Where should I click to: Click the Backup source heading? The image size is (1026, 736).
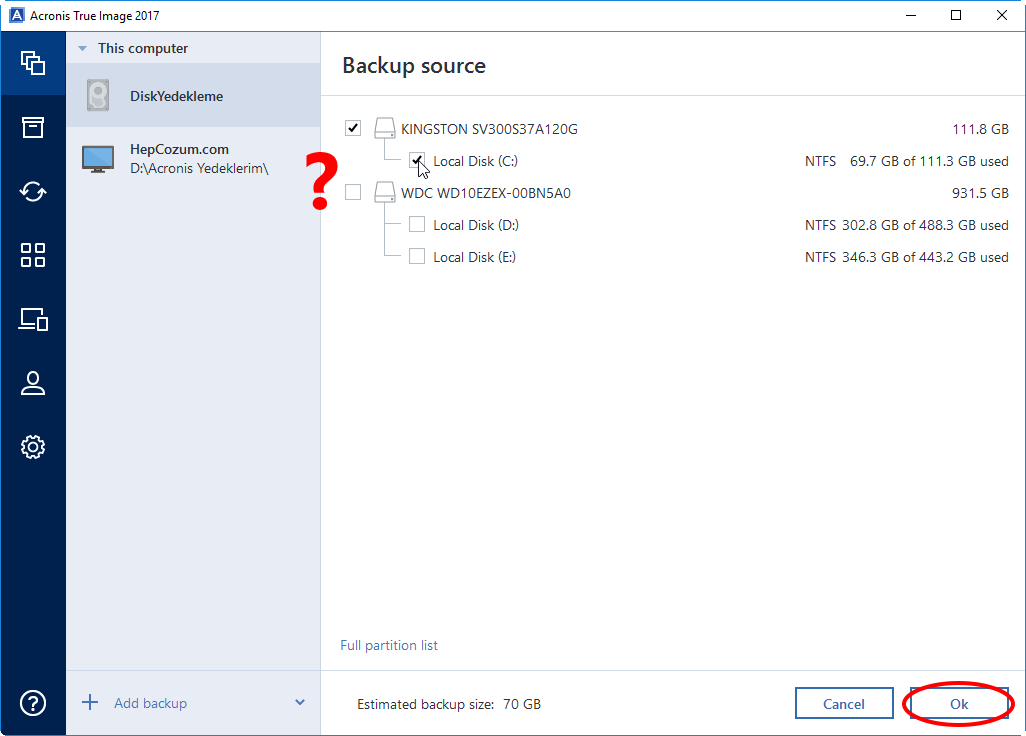tap(414, 65)
